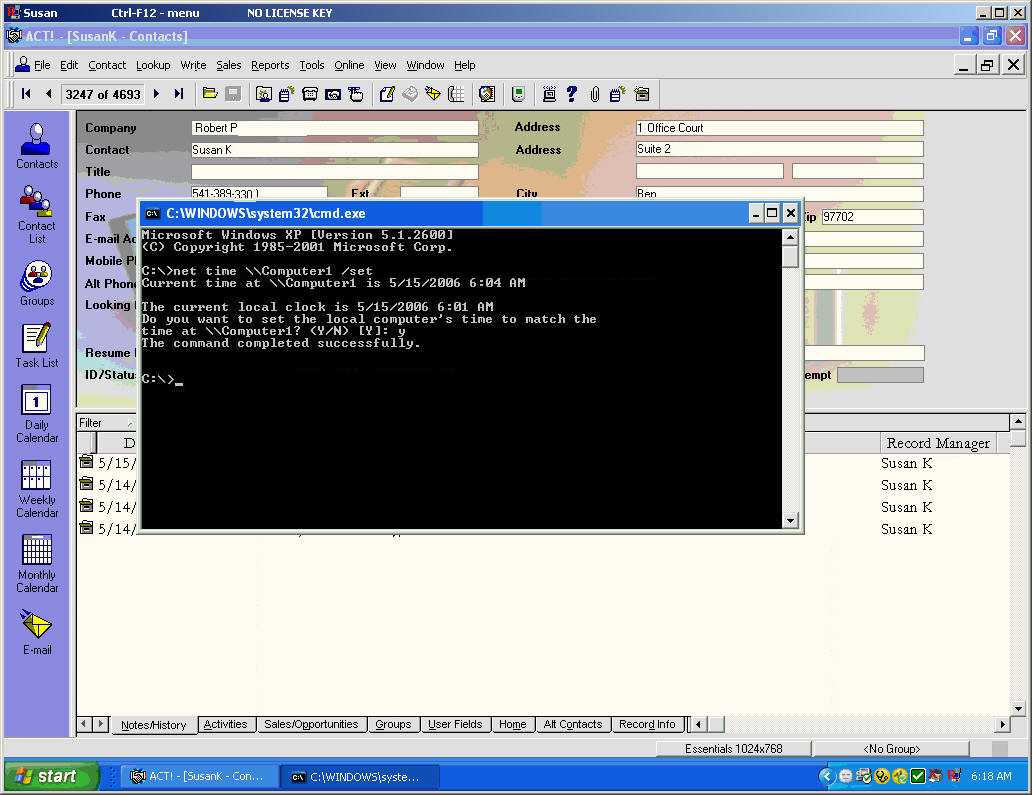Click the Record Manager column header
Screen dimensions: 1032x795
click(x=938, y=443)
